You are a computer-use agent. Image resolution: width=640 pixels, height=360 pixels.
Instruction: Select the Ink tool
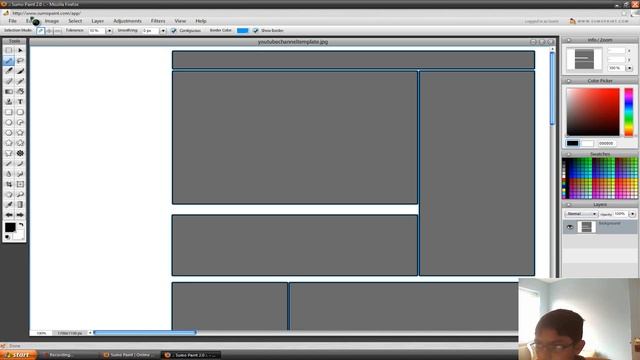tap(20, 71)
